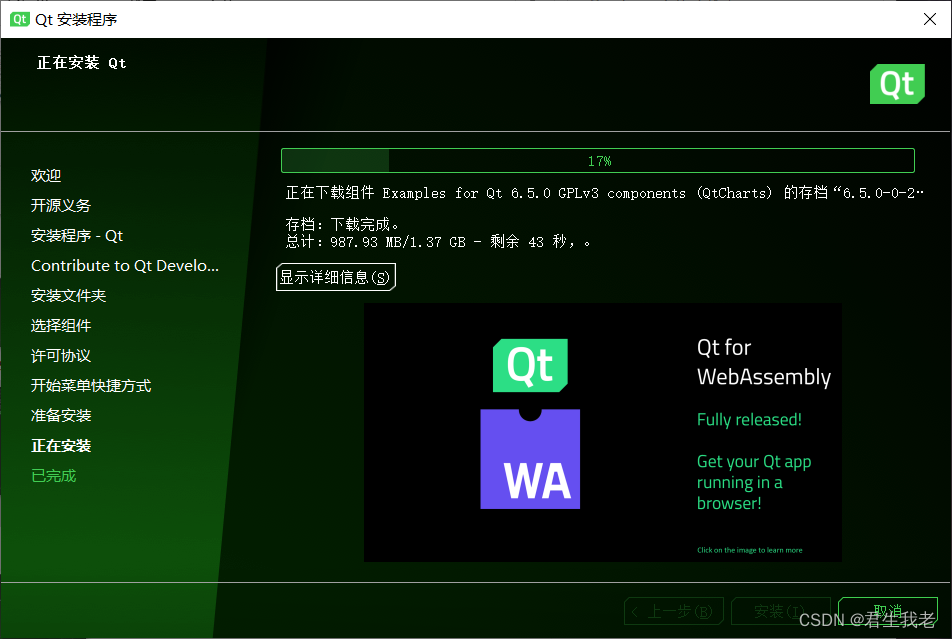
Task: Click the disabled 上一步(B) back button
Action: 674,611
